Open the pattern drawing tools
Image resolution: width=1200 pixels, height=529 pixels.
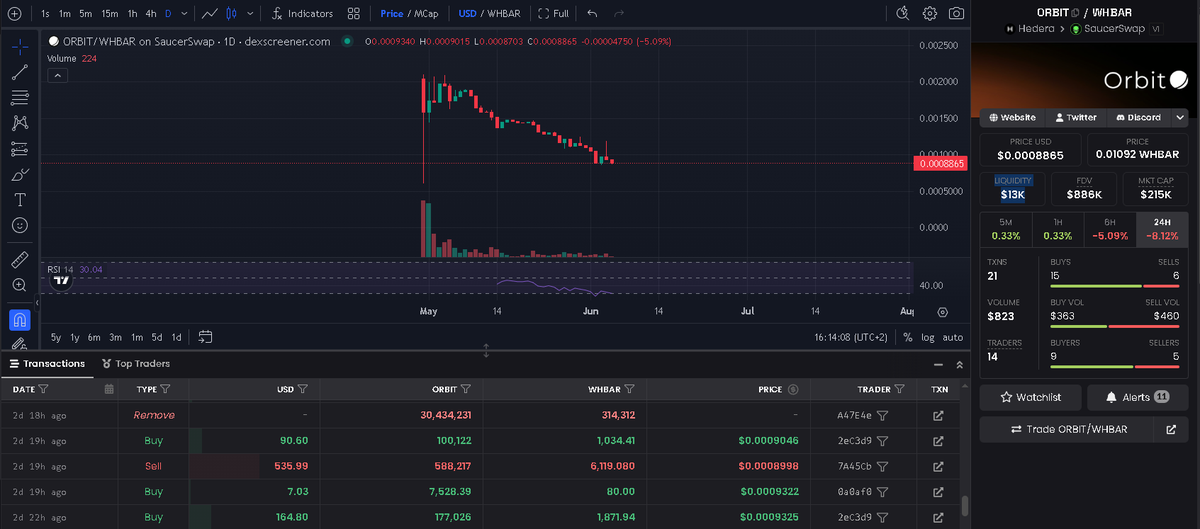coord(19,123)
